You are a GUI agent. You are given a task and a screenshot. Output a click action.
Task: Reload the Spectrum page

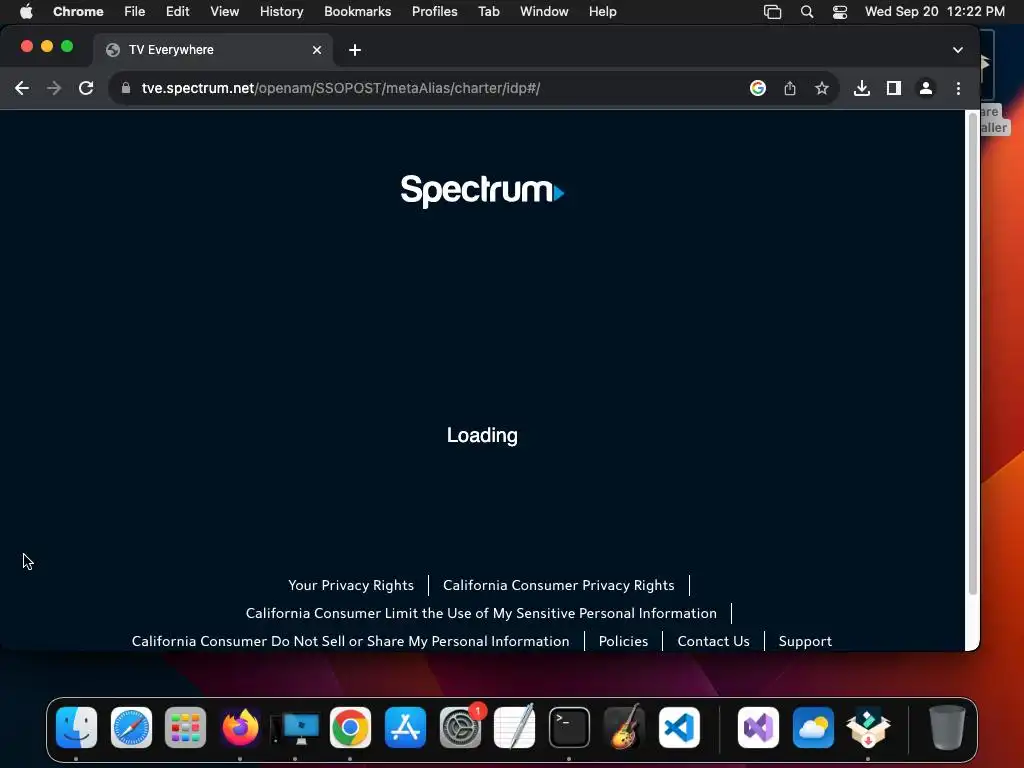point(86,88)
